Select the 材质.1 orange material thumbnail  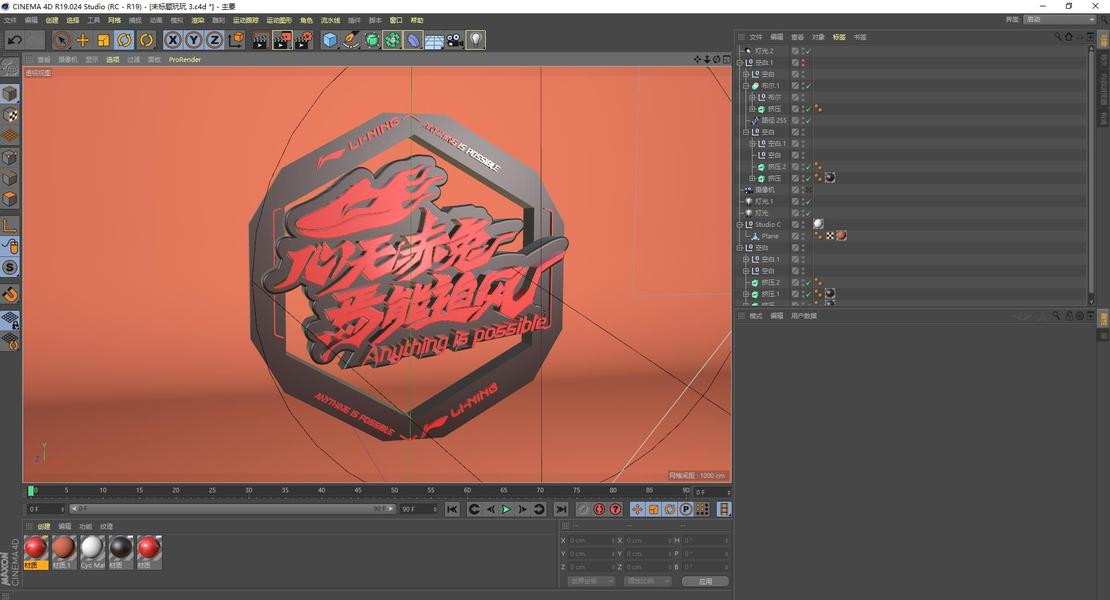(x=63, y=553)
